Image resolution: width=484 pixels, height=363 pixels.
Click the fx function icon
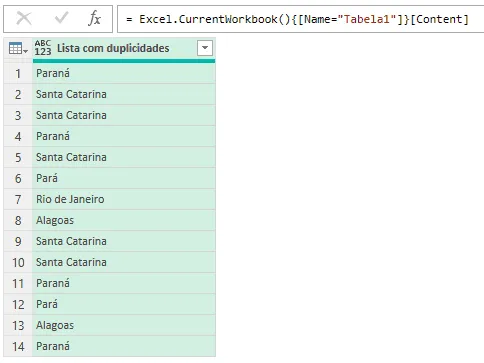click(x=94, y=18)
